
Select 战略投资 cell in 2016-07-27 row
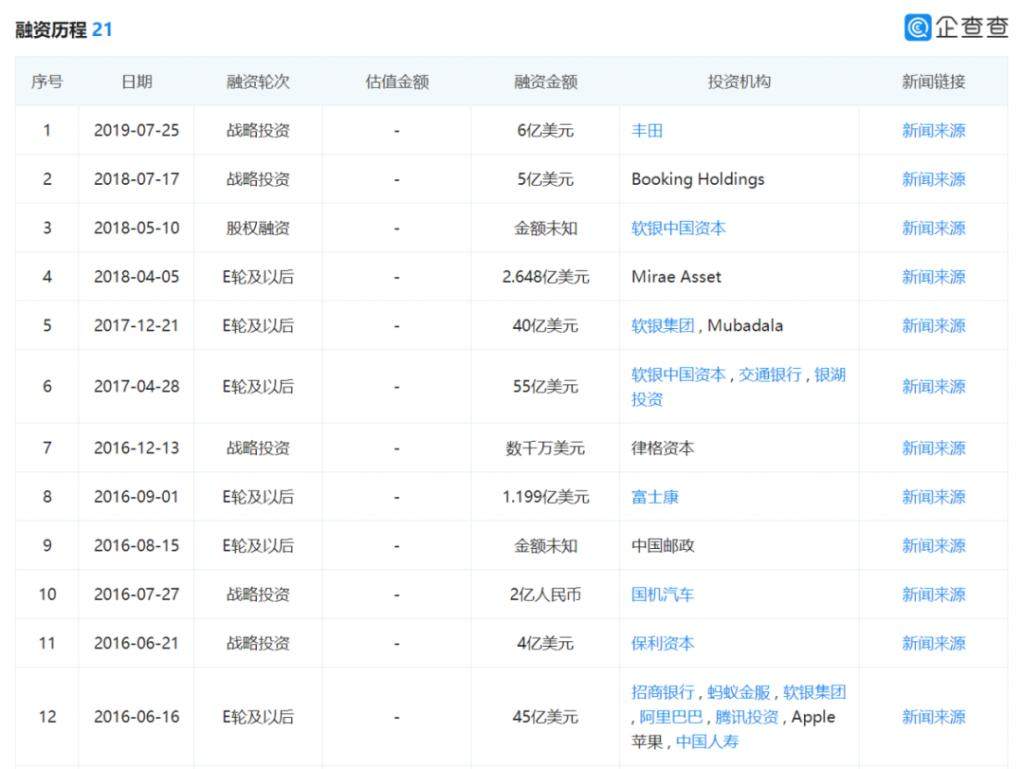258,595
